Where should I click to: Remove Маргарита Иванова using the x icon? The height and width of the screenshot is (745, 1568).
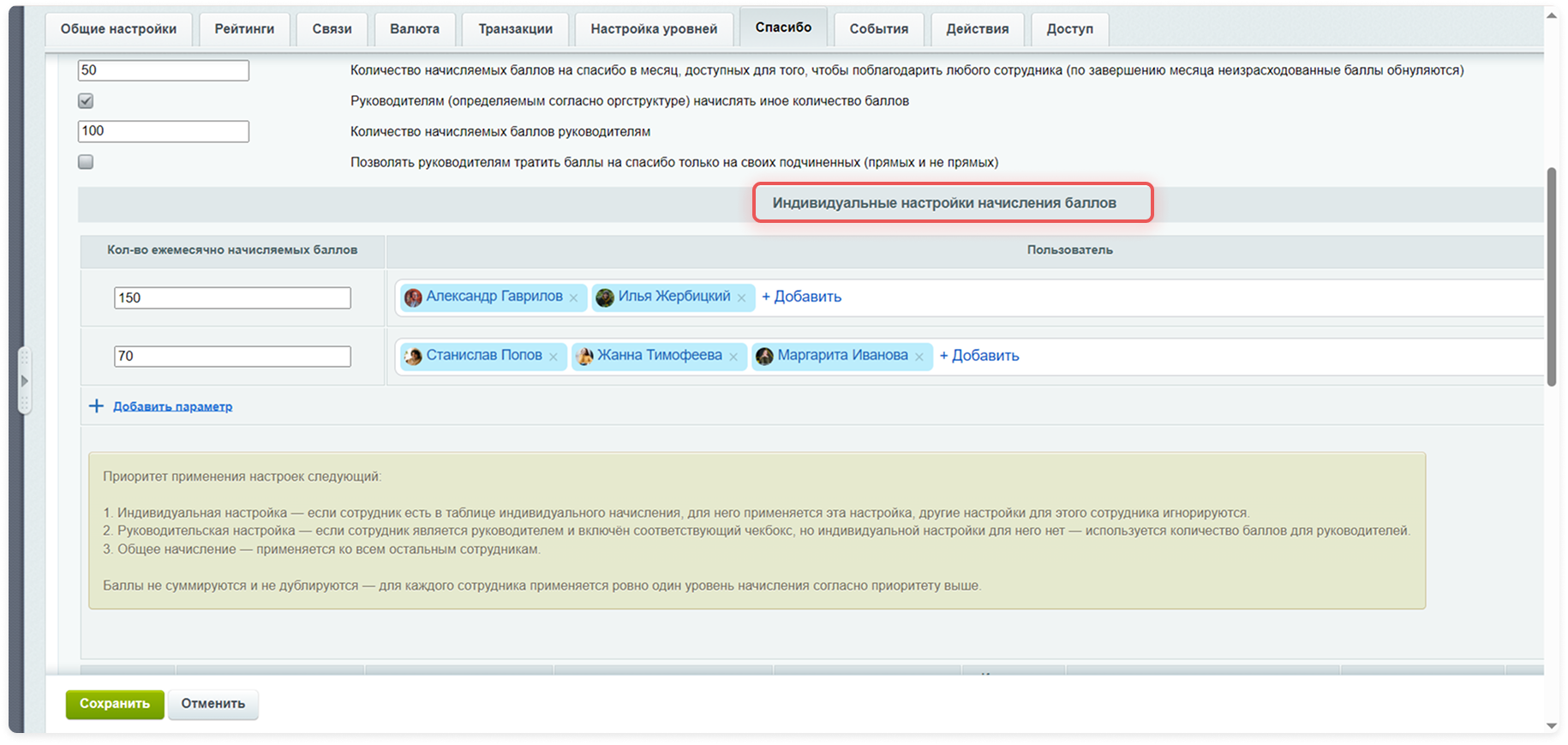click(x=919, y=357)
